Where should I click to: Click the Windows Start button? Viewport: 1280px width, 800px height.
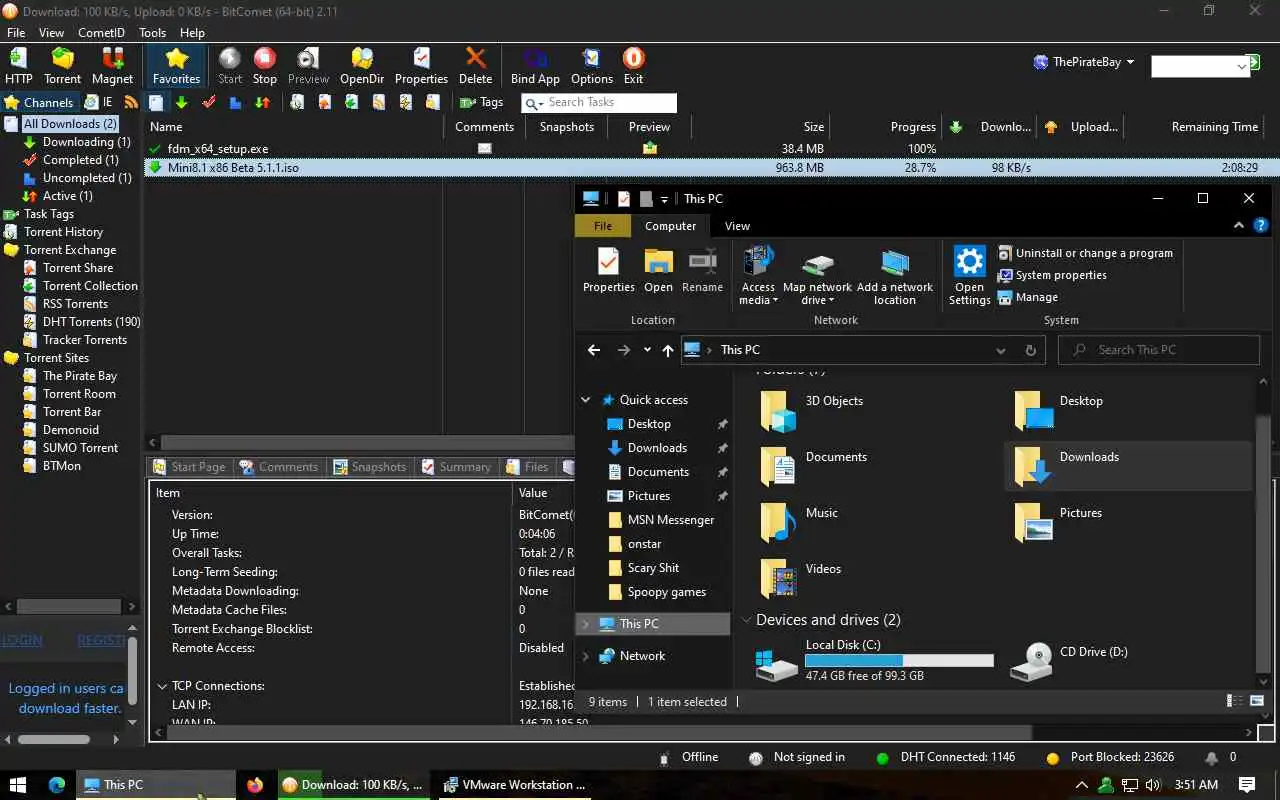point(18,785)
